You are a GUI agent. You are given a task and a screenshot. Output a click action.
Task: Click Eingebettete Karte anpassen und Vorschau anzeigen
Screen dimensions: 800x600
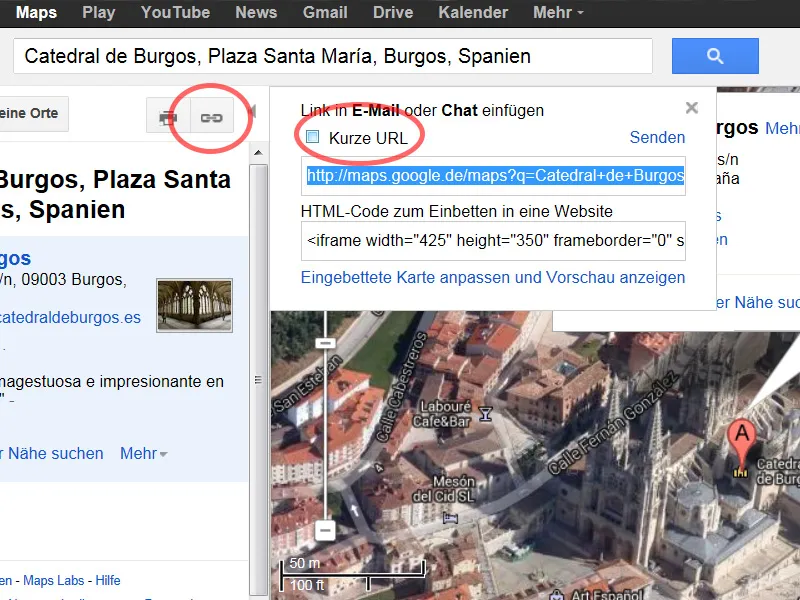[493, 277]
